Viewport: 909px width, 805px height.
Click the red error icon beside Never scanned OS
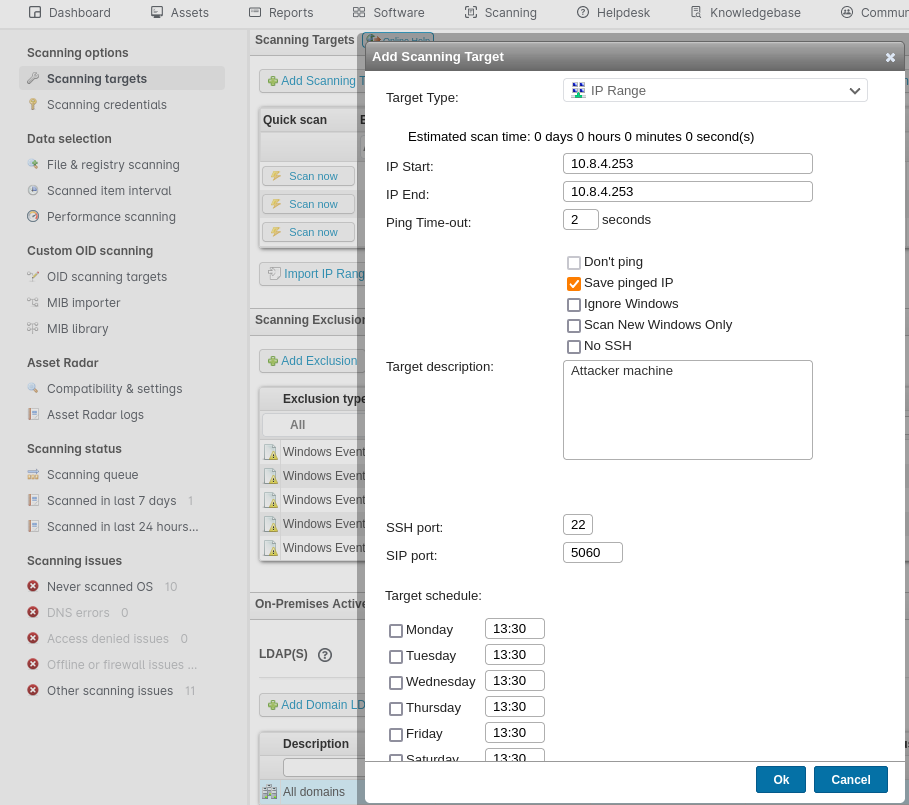33,586
